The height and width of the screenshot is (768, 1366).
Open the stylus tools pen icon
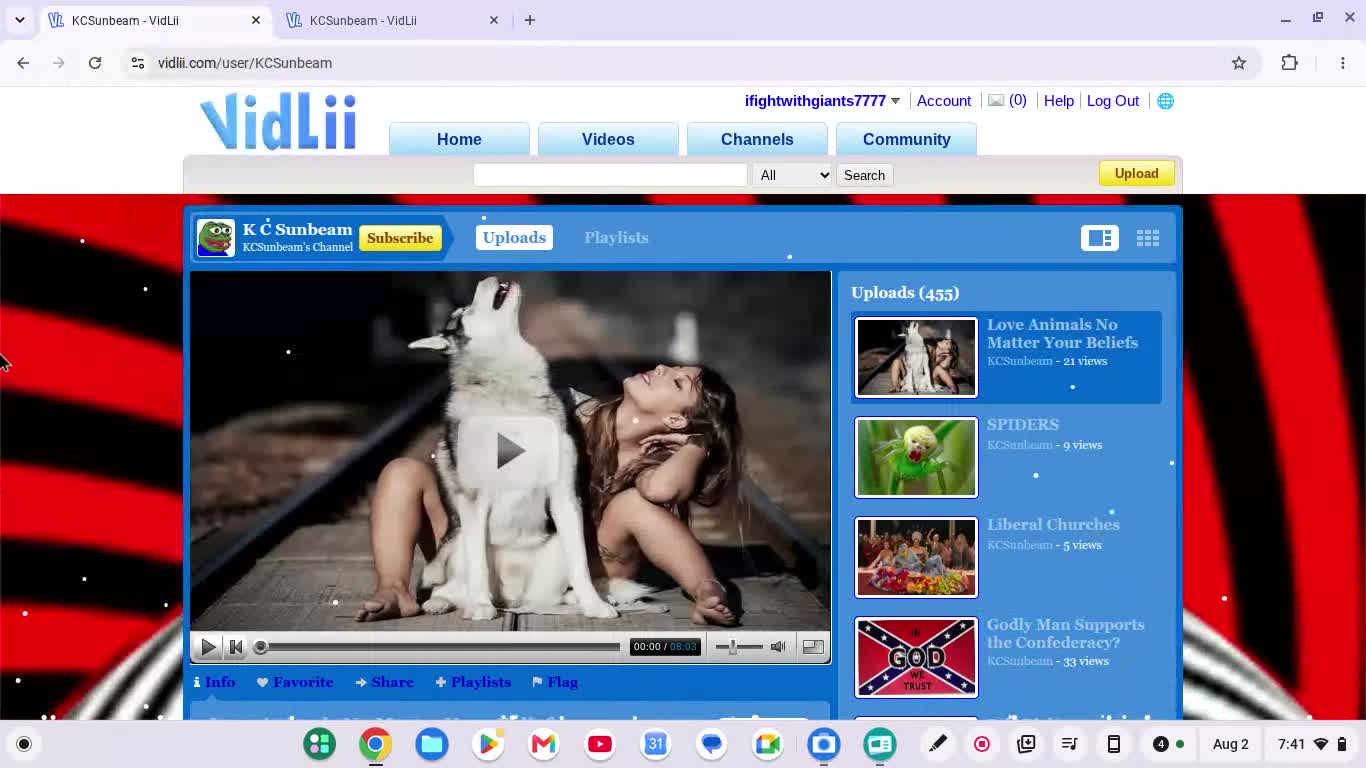(x=938, y=744)
